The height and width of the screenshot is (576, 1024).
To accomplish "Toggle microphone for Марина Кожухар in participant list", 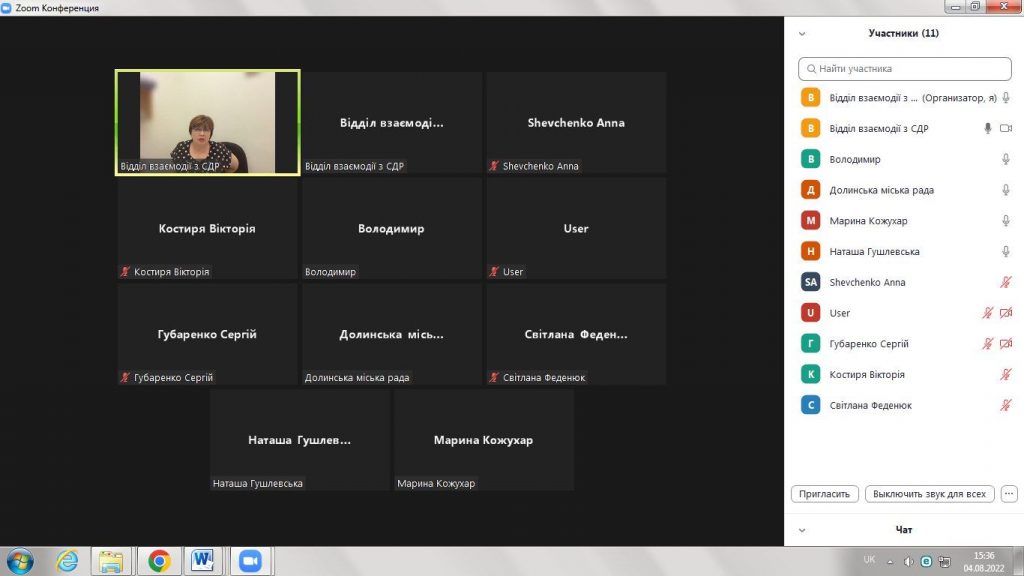I will pyautogui.click(x=1006, y=221).
